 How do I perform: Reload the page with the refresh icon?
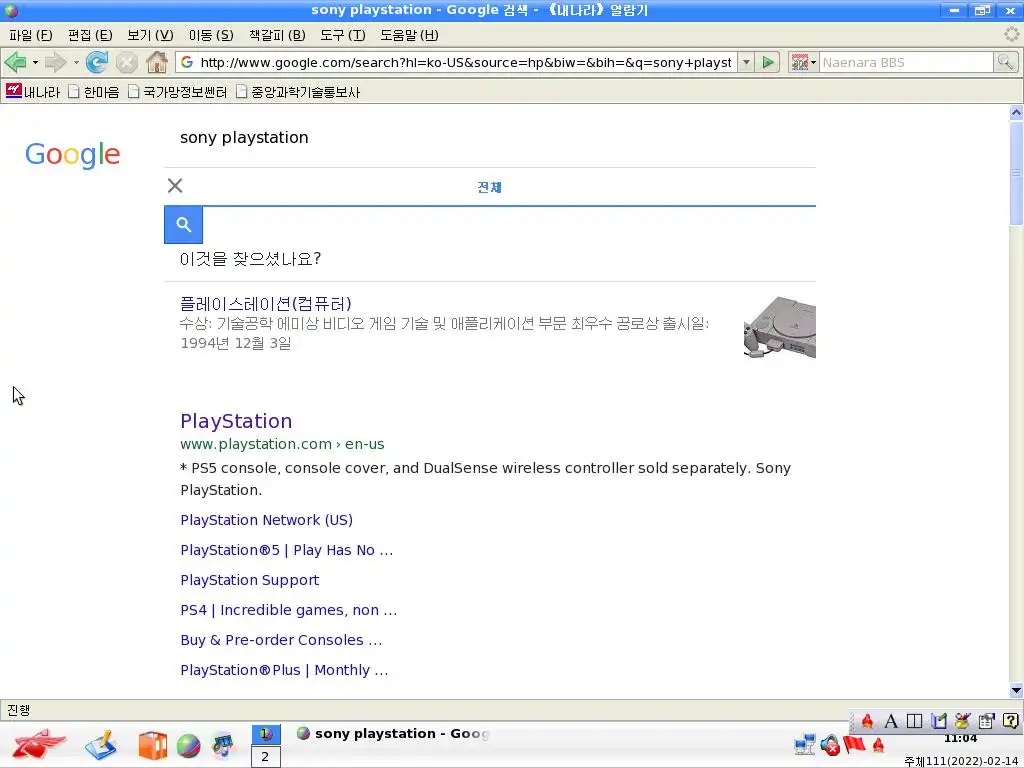coord(97,63)
